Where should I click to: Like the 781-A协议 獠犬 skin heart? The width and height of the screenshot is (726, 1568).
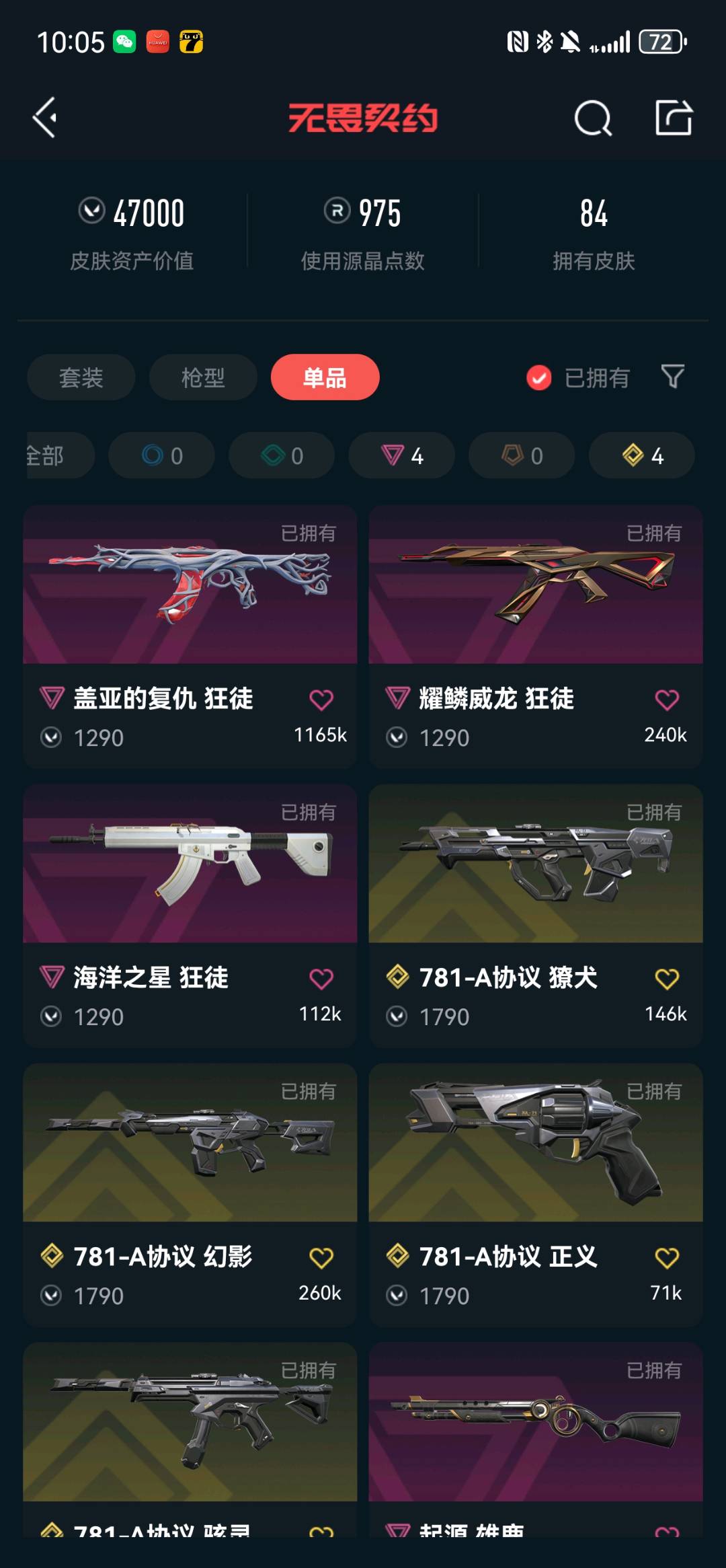tap(667, 979)
